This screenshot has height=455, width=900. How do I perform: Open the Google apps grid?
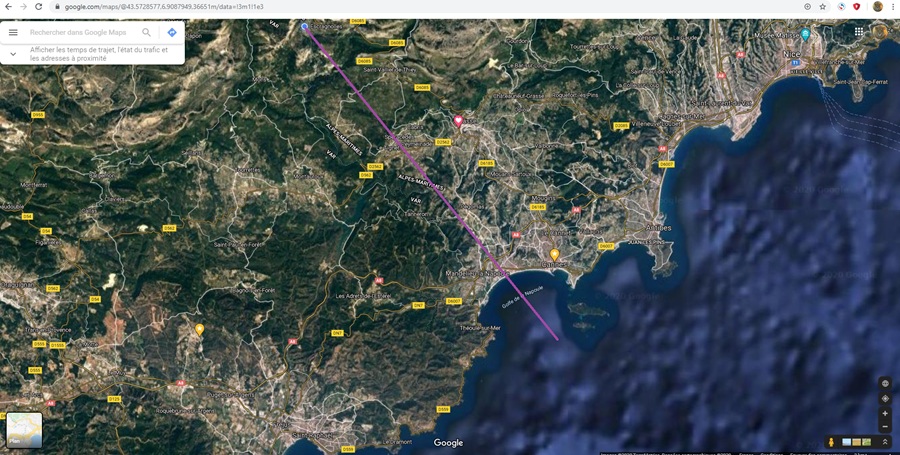859,32
